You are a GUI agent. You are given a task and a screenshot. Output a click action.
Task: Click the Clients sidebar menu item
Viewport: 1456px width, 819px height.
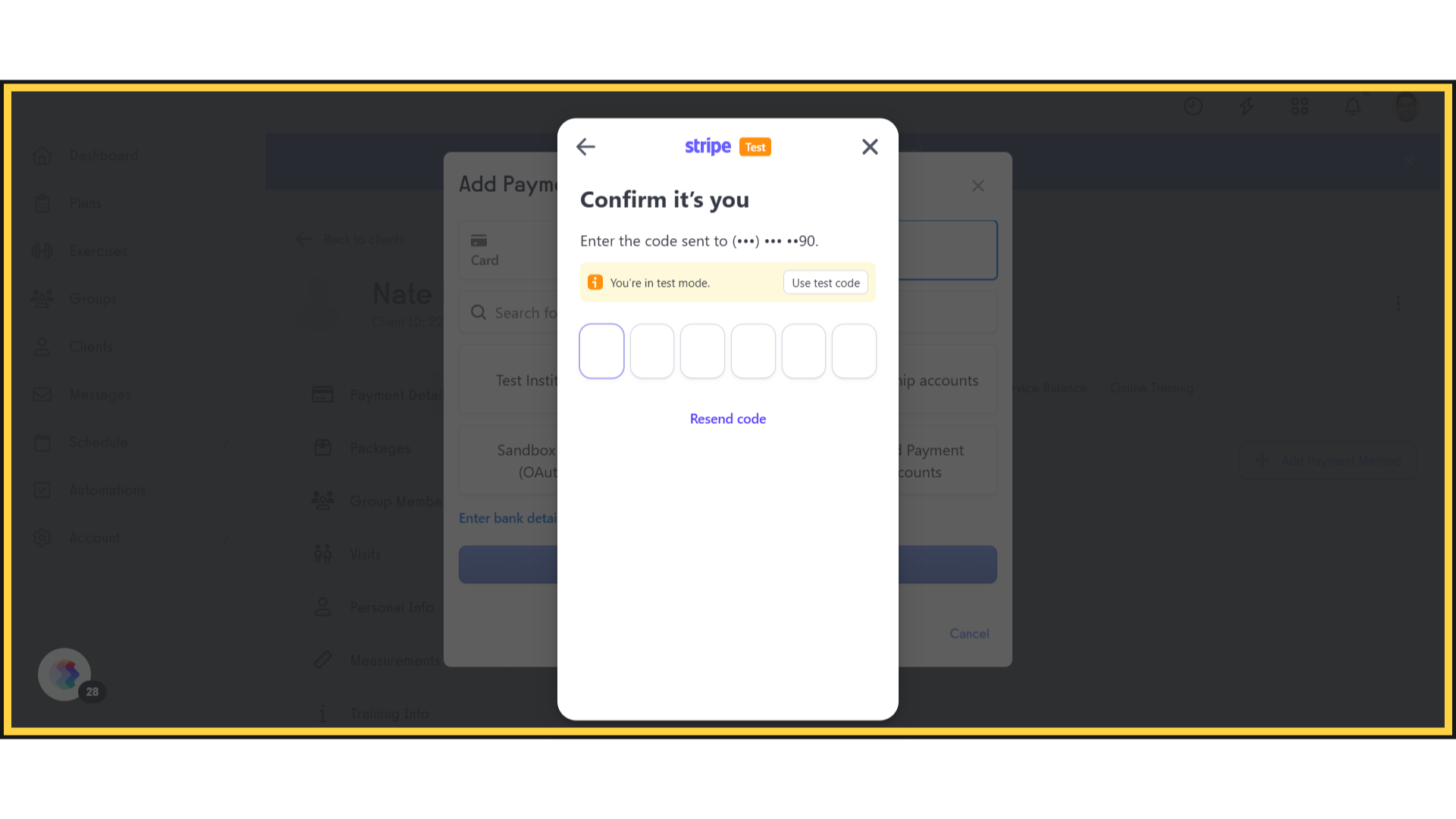90,346
